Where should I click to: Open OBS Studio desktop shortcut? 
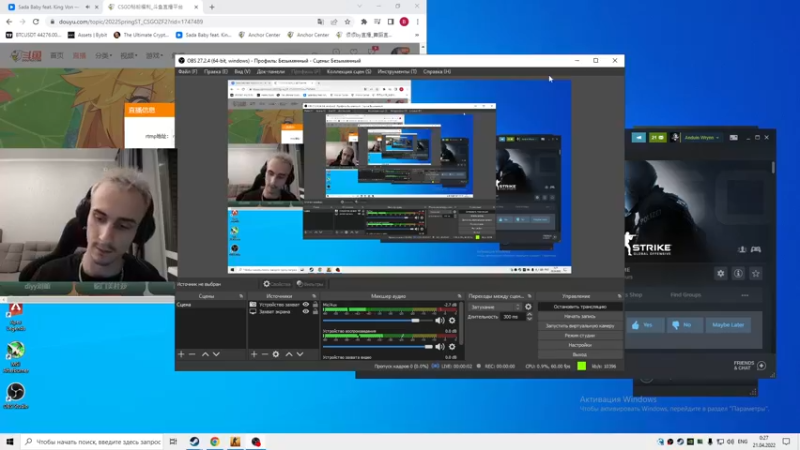(x=15, y=395)
